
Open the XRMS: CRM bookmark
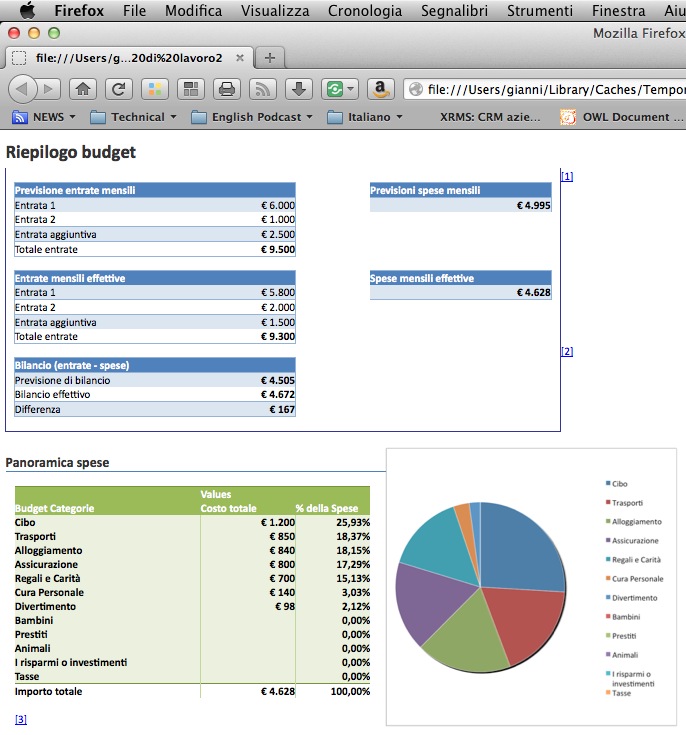(x=490, y=117)
